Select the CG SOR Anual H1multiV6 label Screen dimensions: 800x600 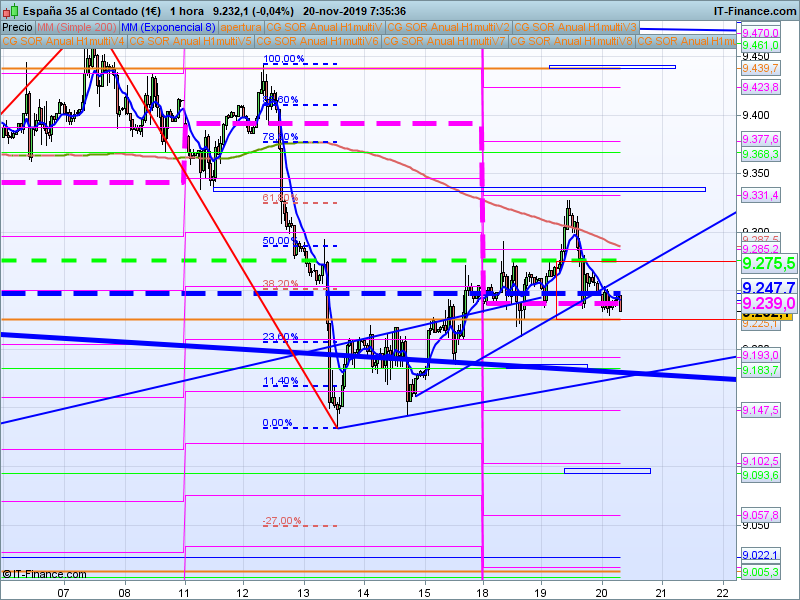[x=317, y=41]
